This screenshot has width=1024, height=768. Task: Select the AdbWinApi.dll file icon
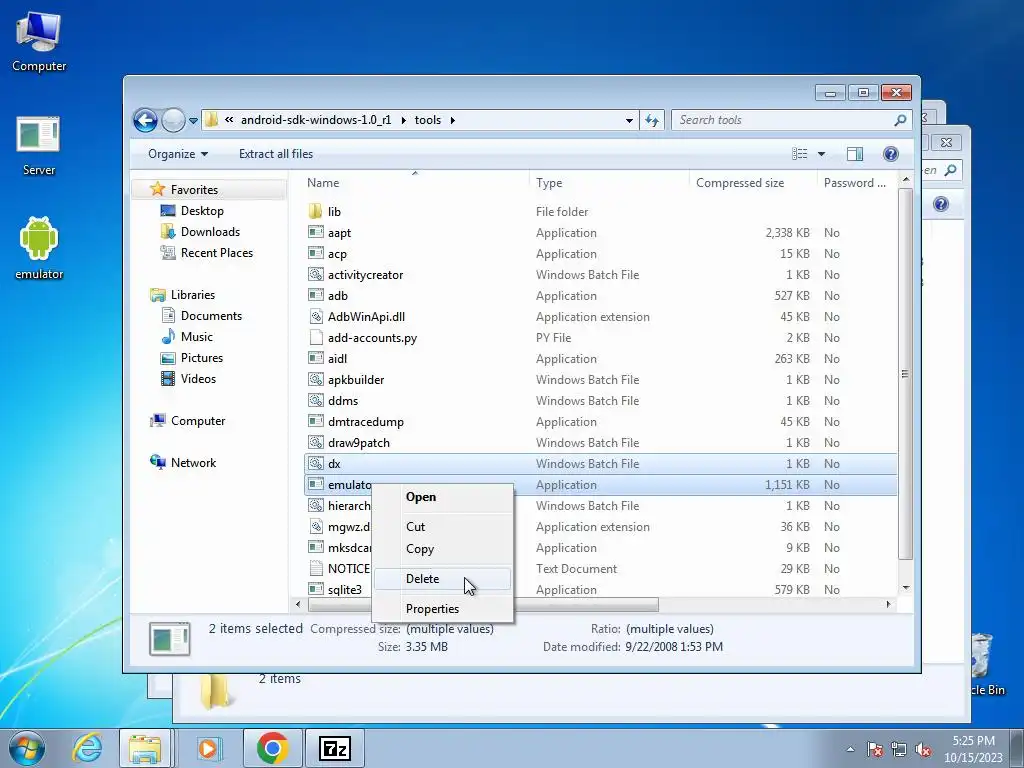[315, 316]
